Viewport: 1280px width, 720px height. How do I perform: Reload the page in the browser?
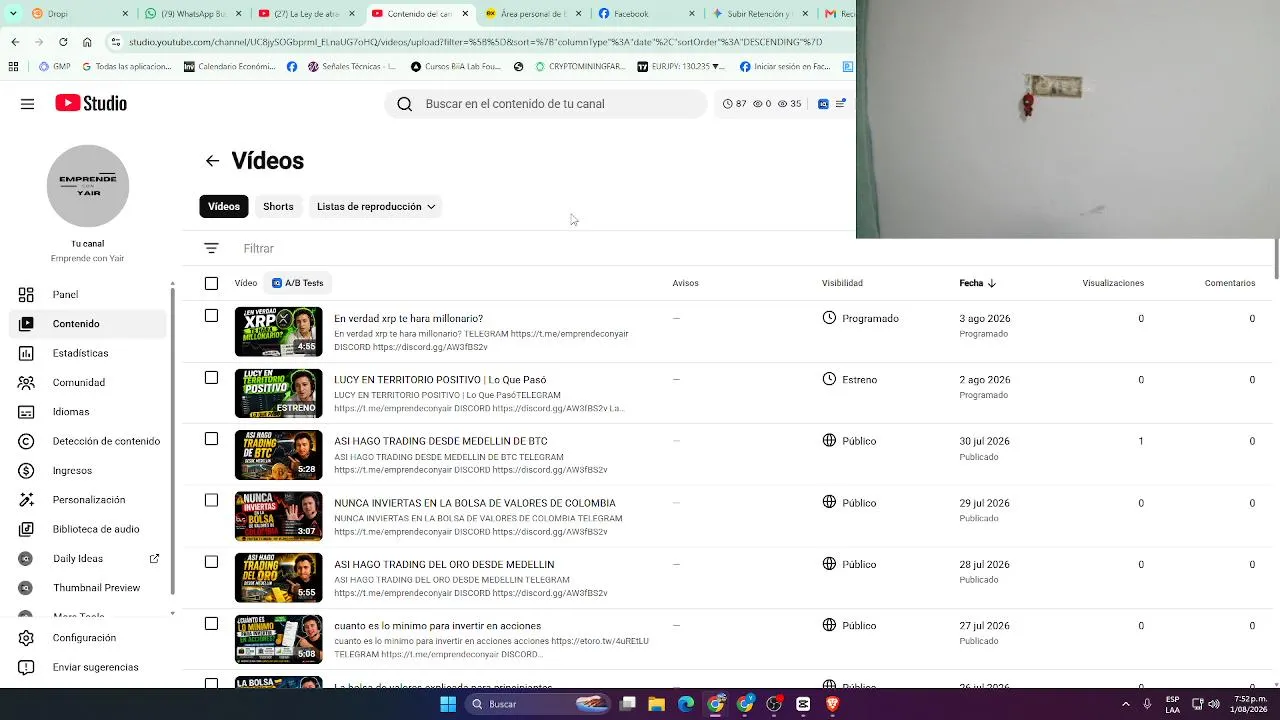click(63, 42)
